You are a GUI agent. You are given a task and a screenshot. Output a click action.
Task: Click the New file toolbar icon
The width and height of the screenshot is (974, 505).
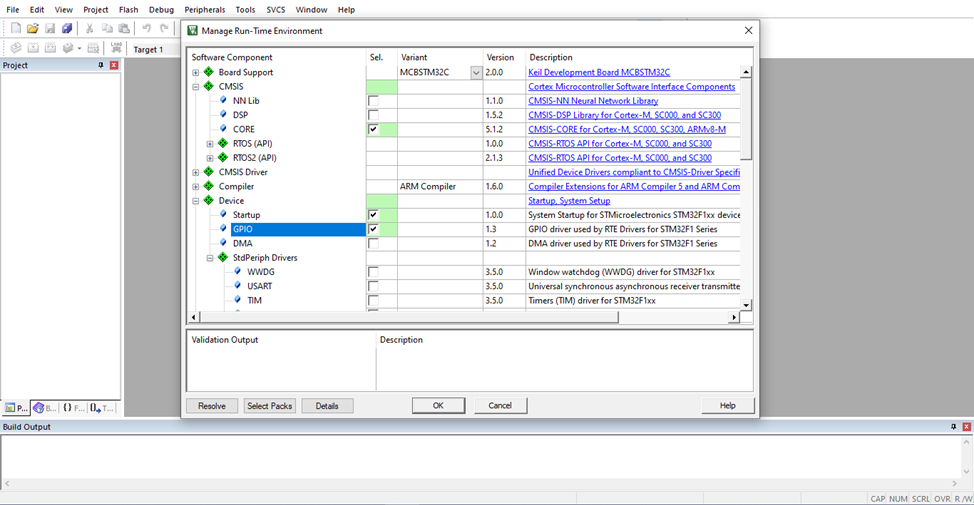[x=16, y=28]
